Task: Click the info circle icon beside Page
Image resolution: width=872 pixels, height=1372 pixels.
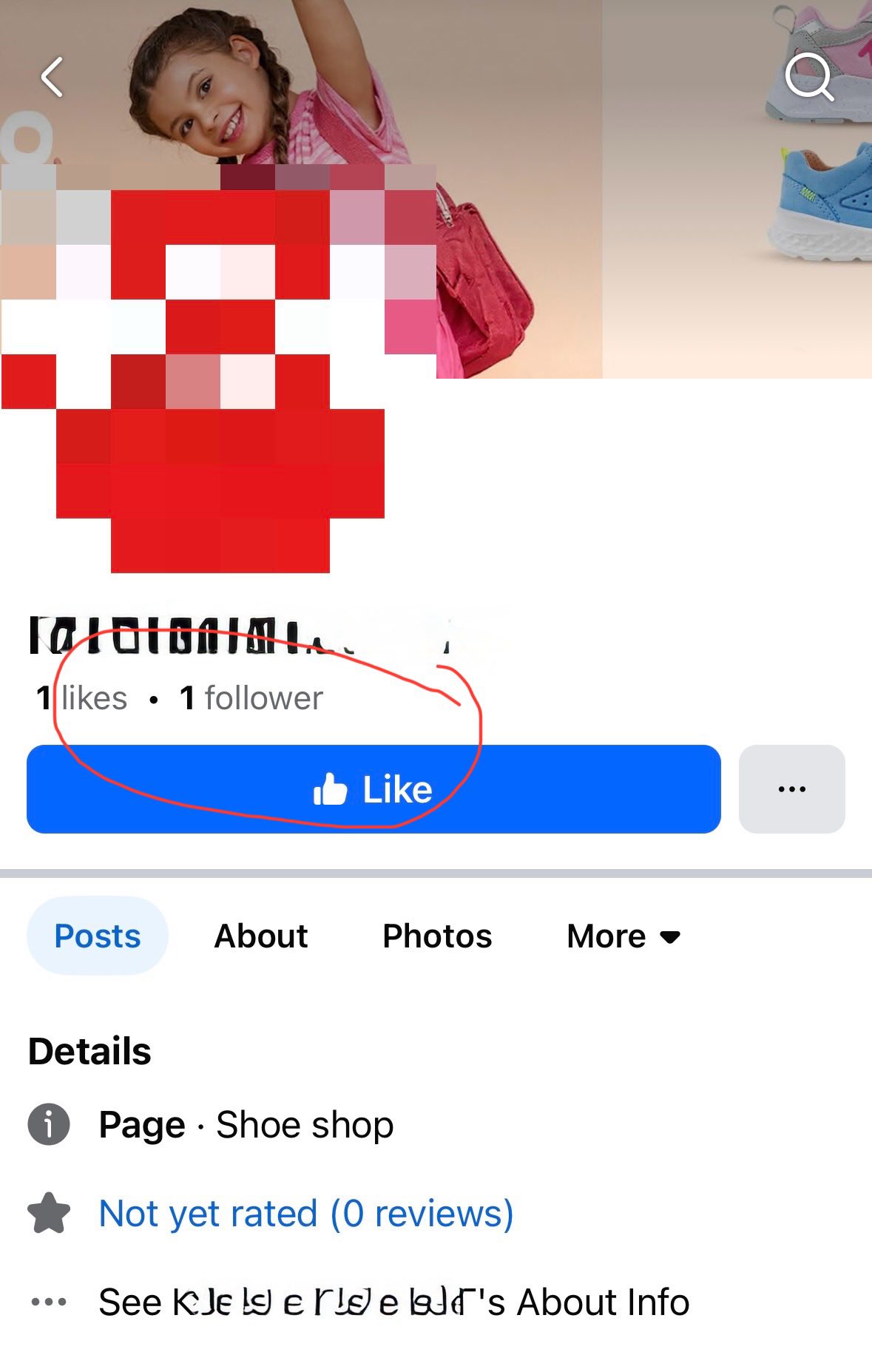Action: pos(49,1124)
